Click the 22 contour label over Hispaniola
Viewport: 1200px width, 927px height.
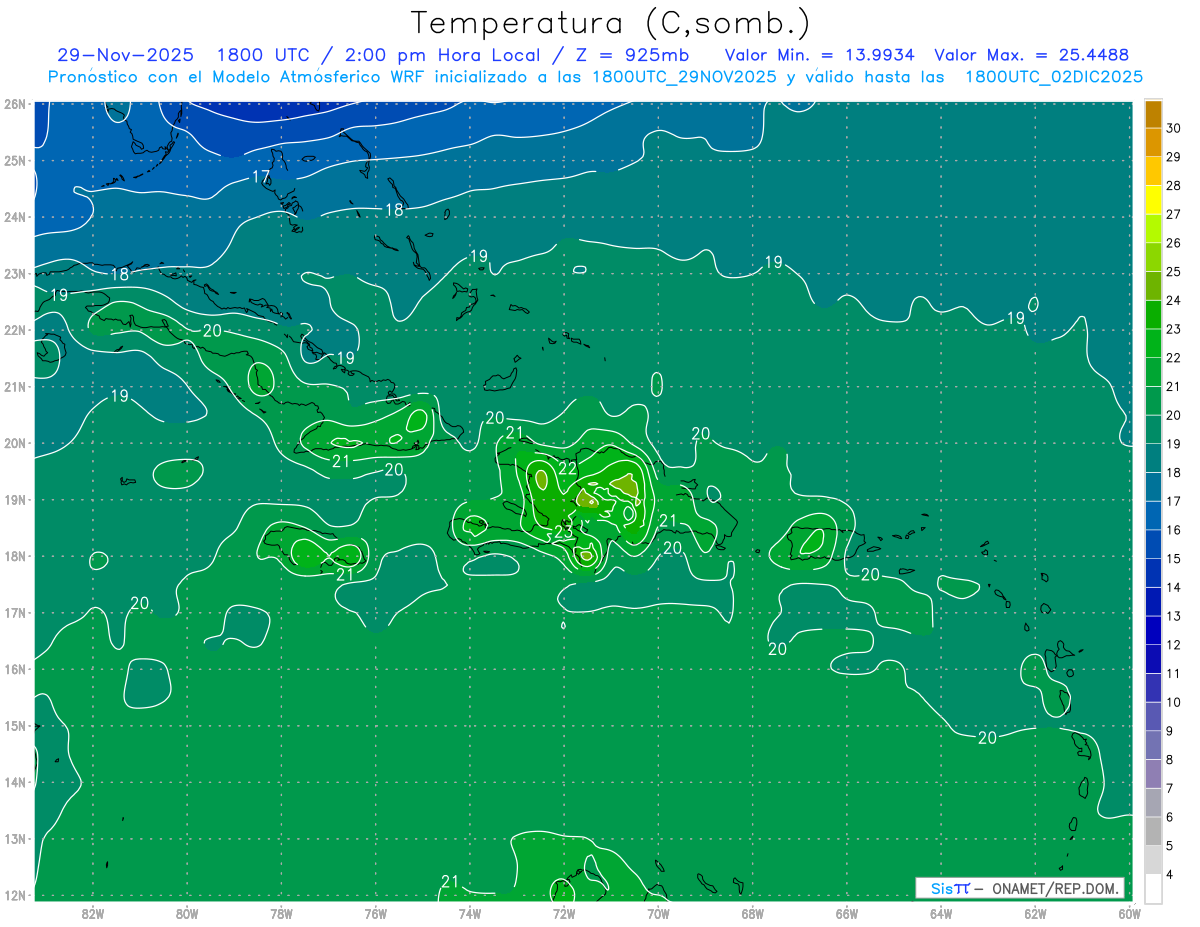pos(567,468)
